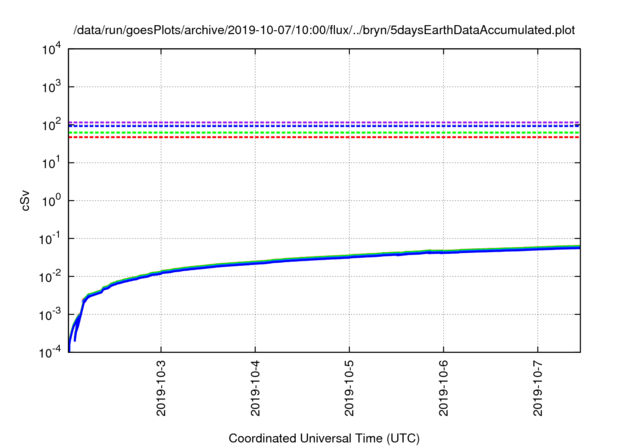Viewport: 640px width, 448px height.
Task: Click the 2019-10-7 date tick label
Action: (x=538, y=388)
